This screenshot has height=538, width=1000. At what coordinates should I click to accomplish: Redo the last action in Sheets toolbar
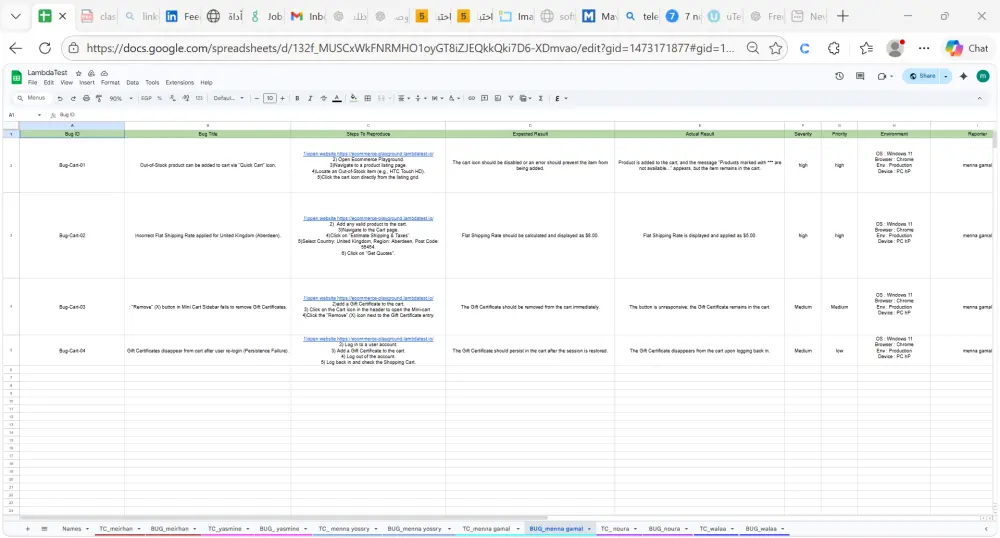click(x=73, y=99)
